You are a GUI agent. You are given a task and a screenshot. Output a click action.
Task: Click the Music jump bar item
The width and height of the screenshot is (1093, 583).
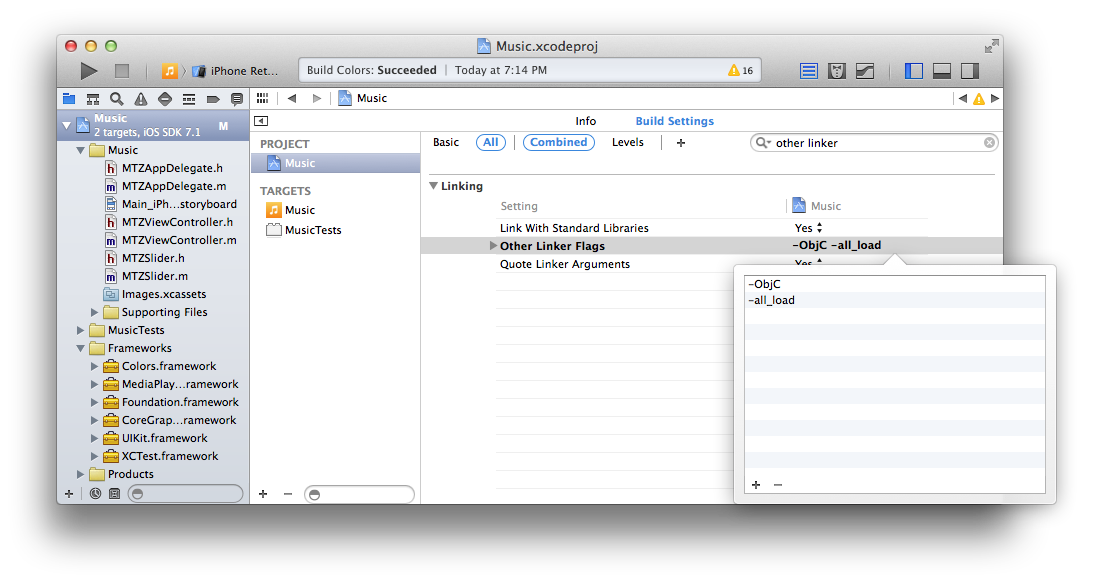362,98
